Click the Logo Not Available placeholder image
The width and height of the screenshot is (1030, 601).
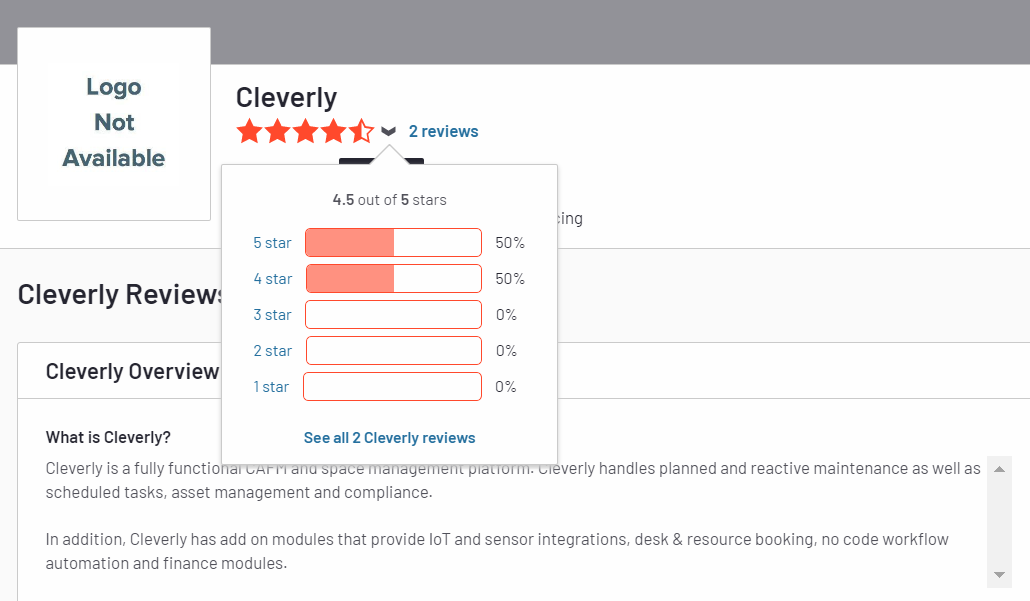[x=113, y=122]
